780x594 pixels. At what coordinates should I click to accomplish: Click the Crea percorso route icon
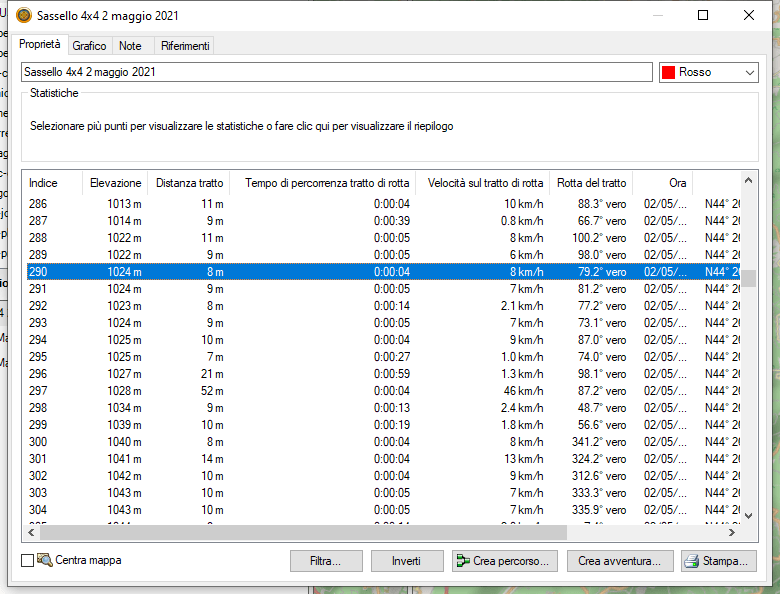coord(463,561)
